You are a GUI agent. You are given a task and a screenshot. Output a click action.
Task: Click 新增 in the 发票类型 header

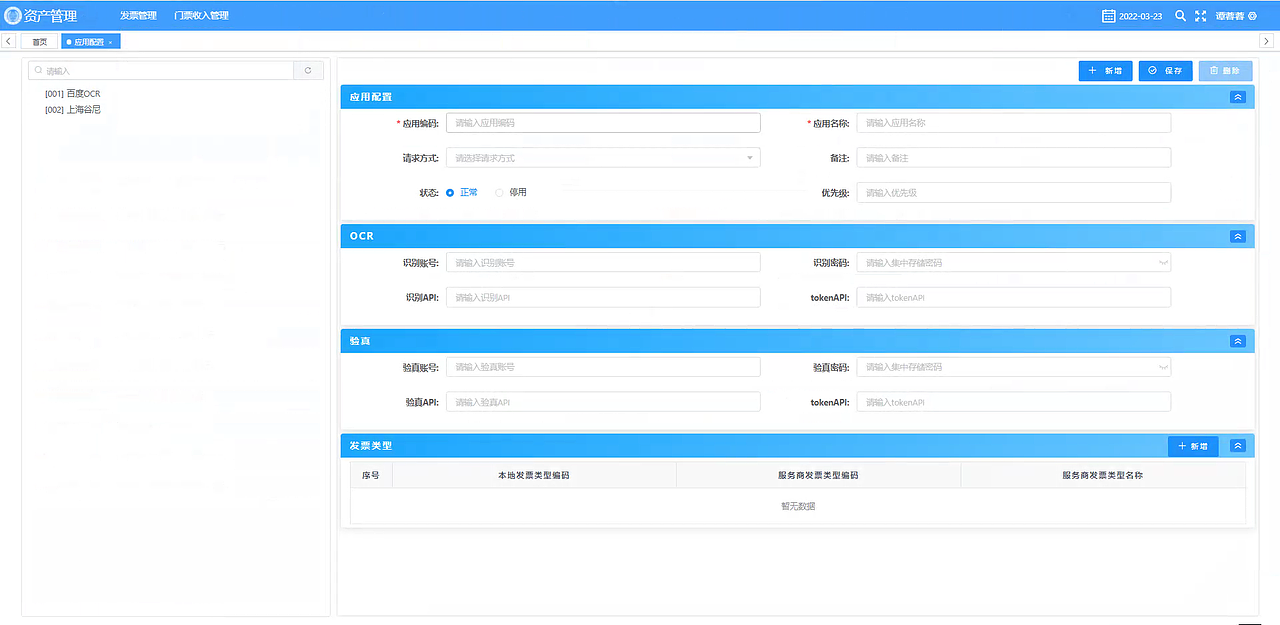point(1193,446)
